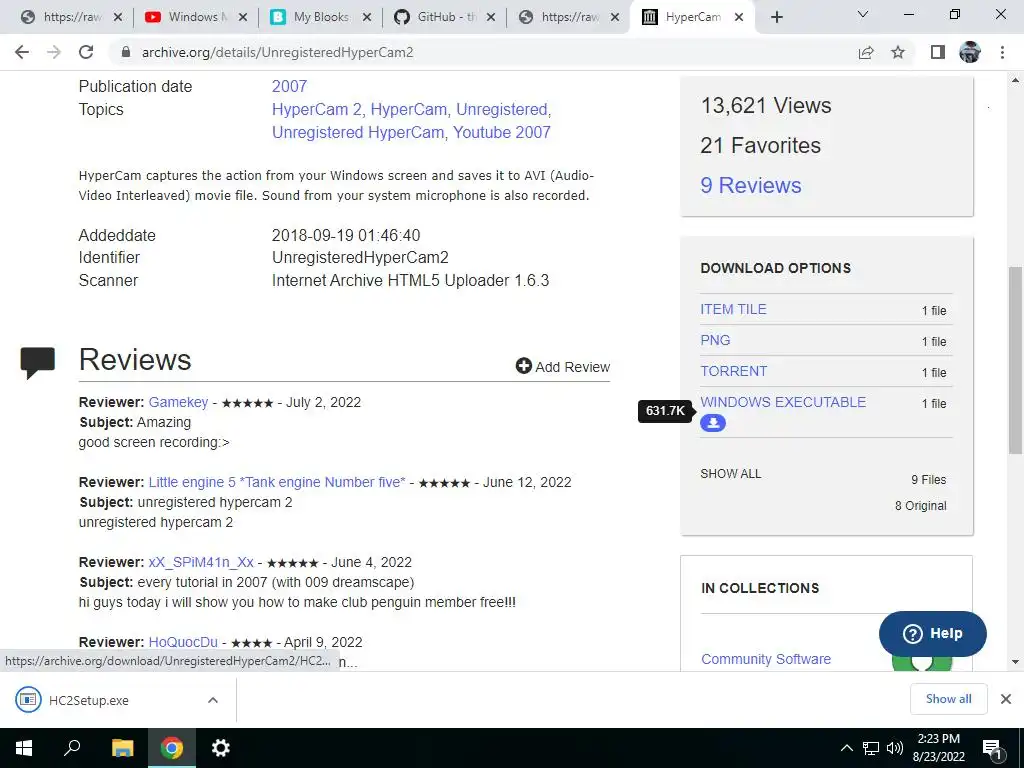Image resolution: width=1024 pixels, height=768 pixels.
Task: Open Little engine 5 reviewer profile
Action: (x=277, y=482)
